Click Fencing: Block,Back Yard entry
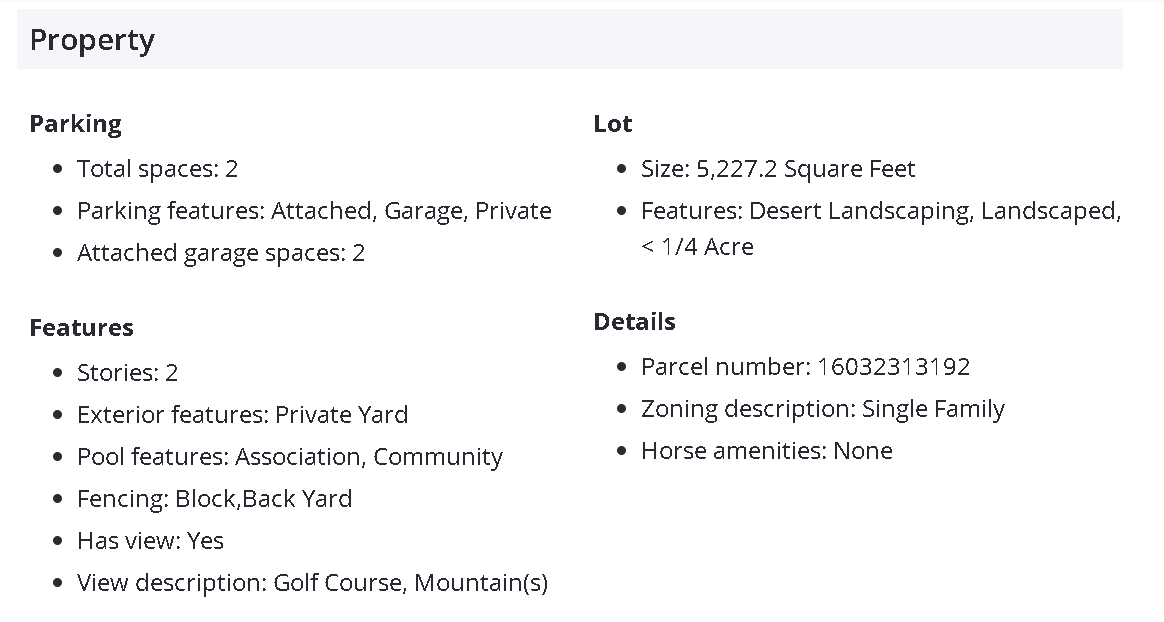 [214, 499]
